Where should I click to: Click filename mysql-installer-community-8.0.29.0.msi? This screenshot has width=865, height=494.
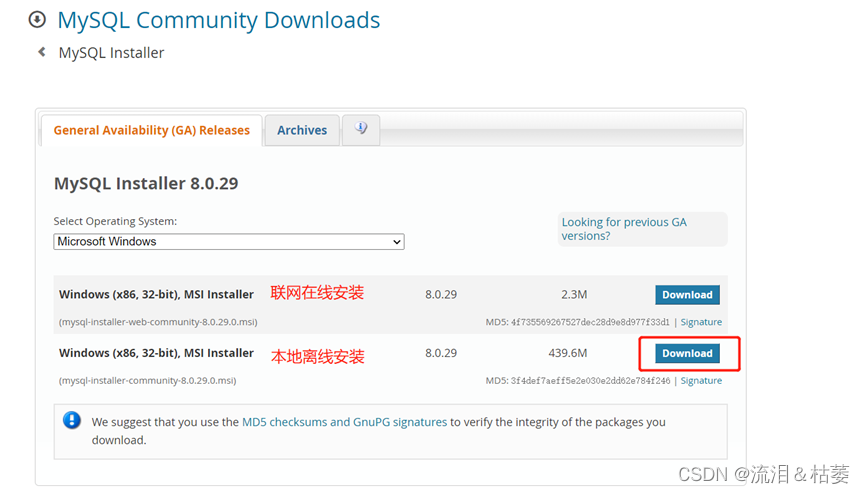(148, 380)
